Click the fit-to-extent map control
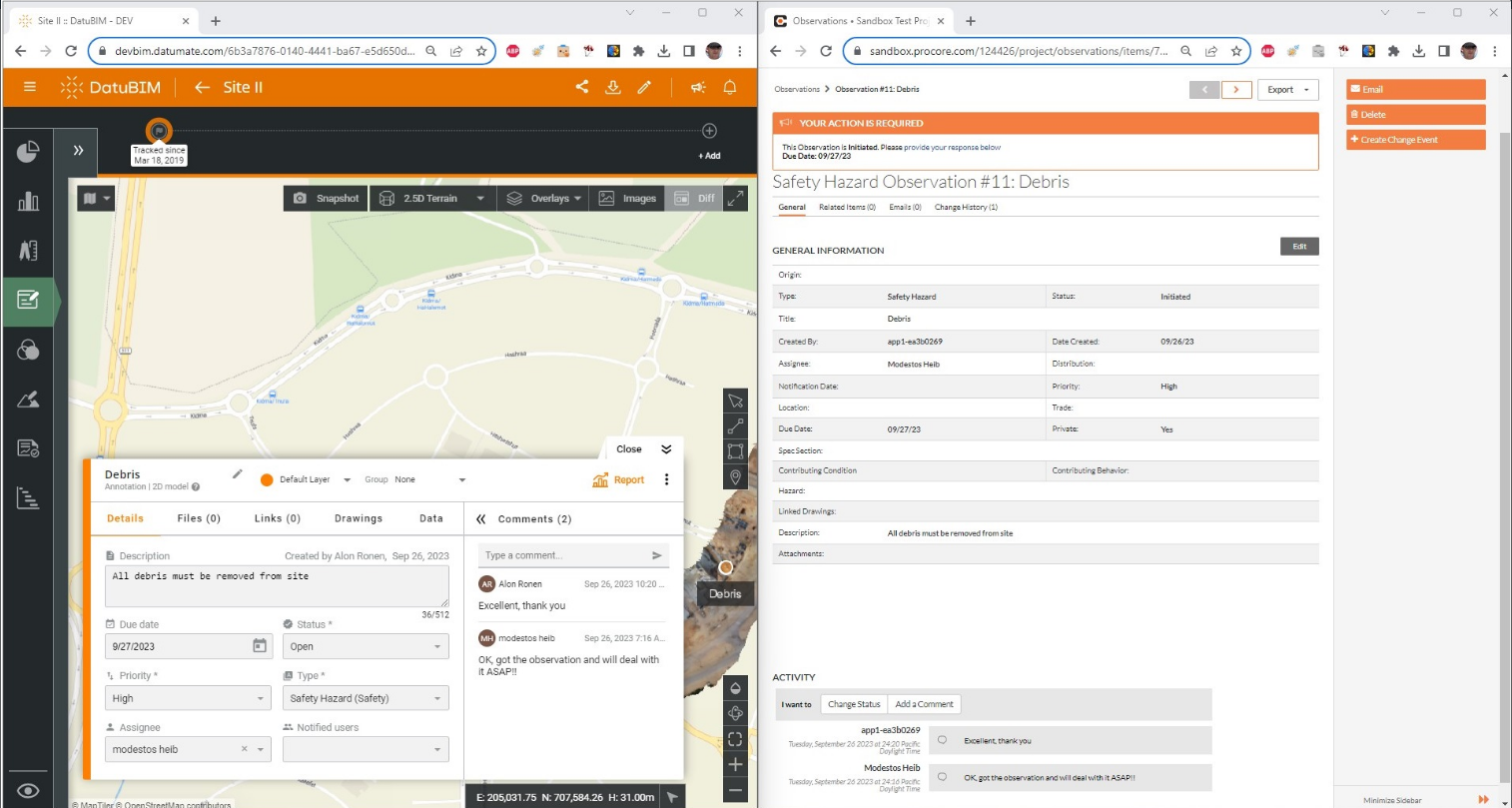Image resolution: width=1512 pixels, height=808 pixels. (x=735, y=739)
